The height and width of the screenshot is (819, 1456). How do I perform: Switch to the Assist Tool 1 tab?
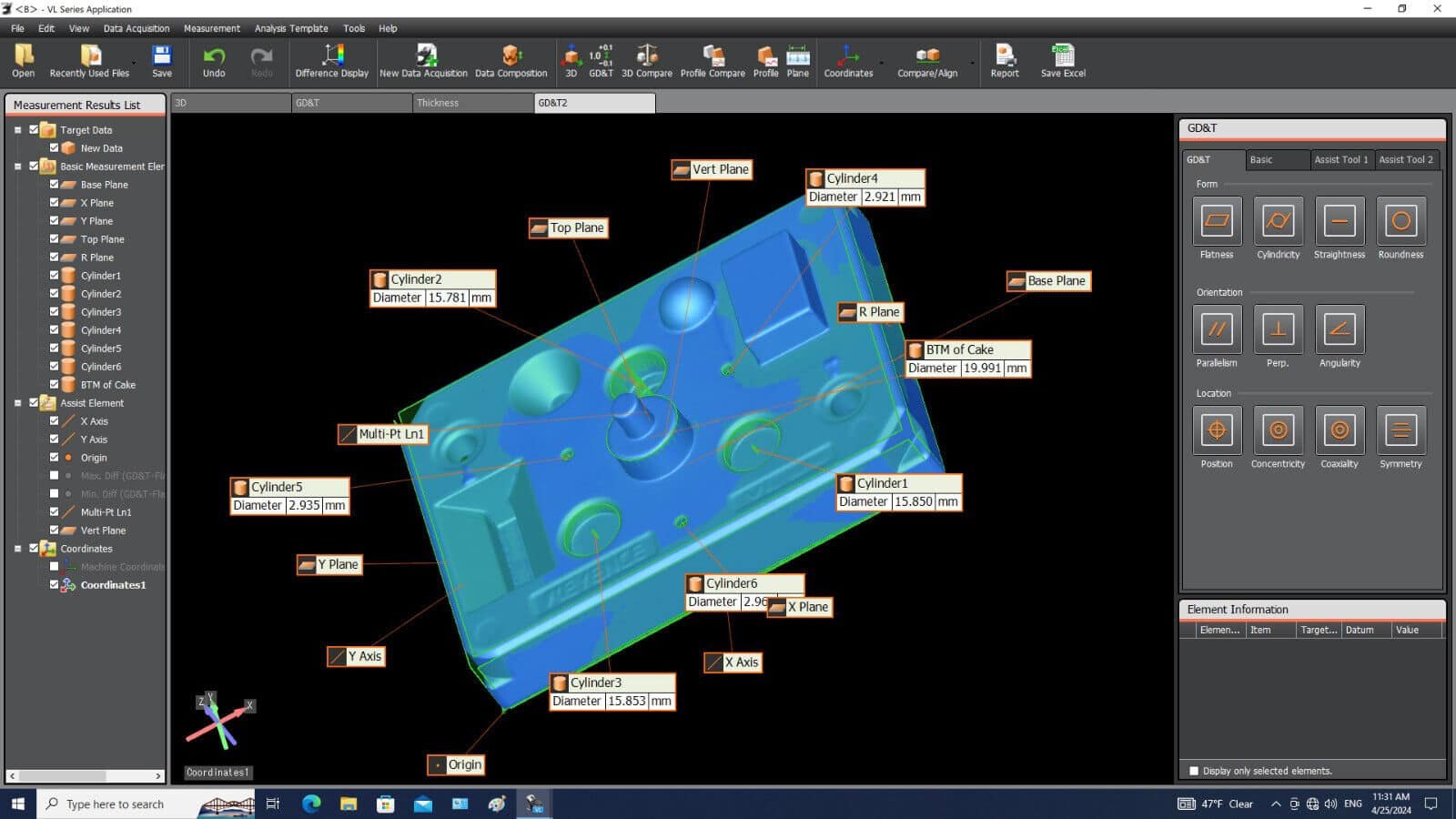1340,159
